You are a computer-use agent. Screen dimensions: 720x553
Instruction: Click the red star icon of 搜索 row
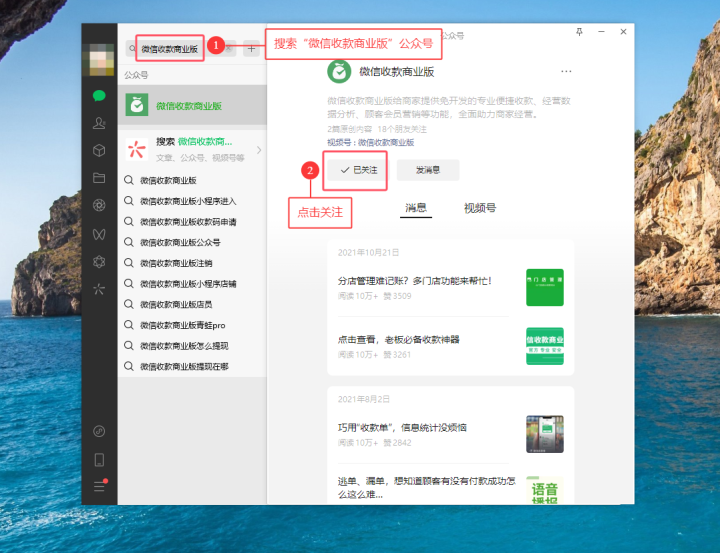[137, 149]
